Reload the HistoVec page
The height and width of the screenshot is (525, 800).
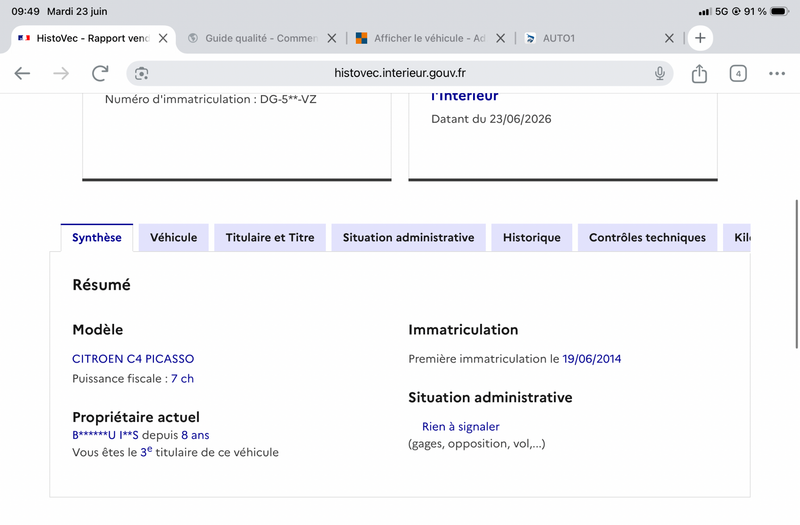100,73
